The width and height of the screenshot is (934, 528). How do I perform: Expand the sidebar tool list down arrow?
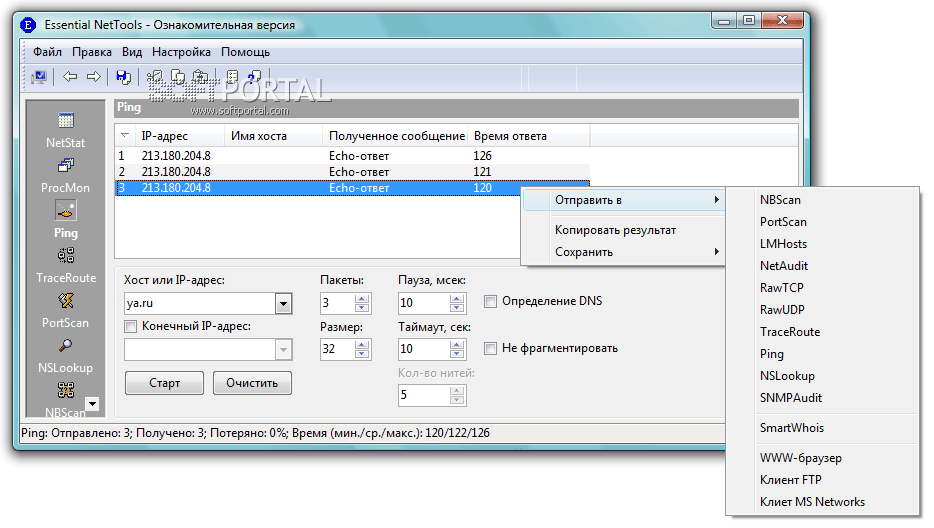[x=92, y=403]
